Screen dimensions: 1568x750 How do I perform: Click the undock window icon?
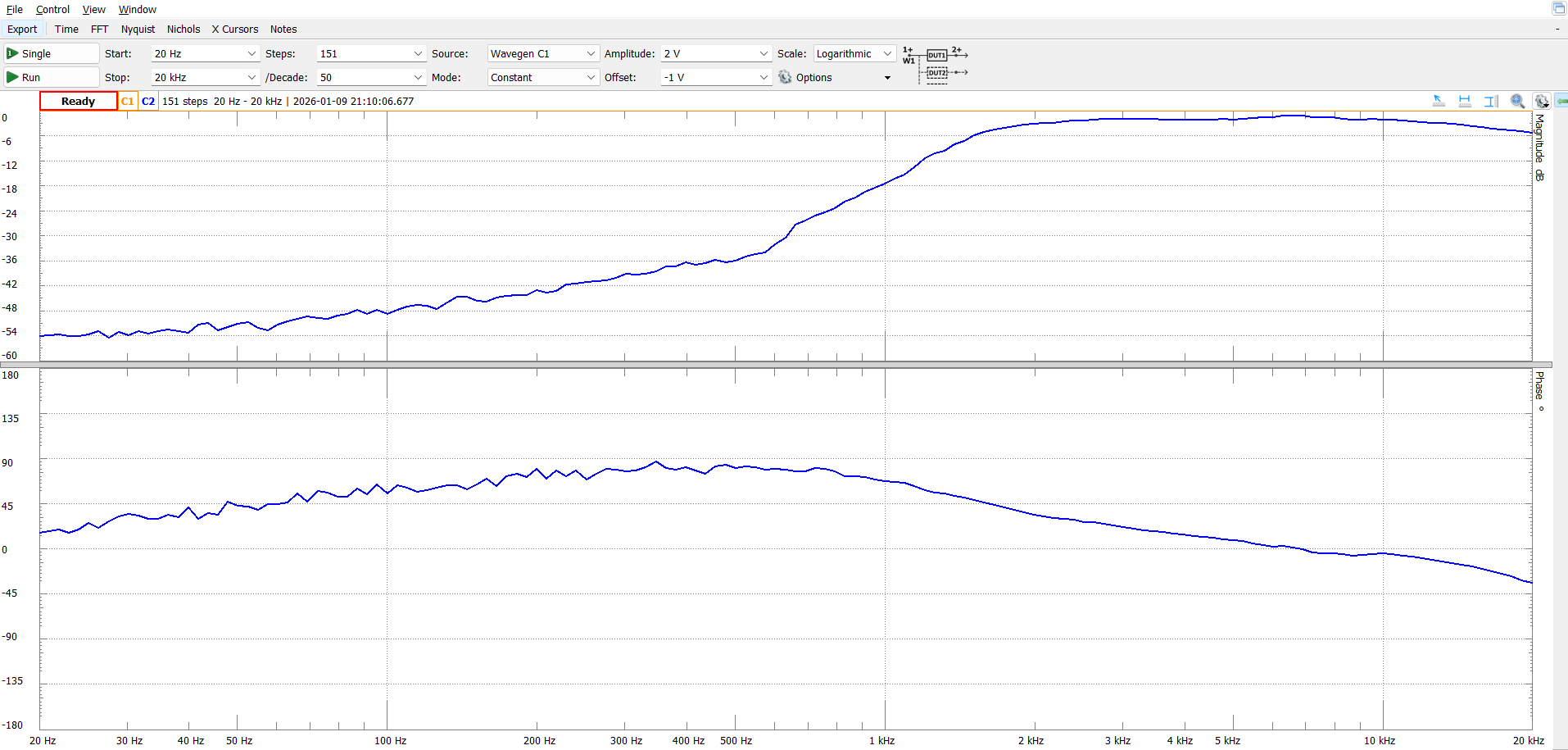(x=1558, y=8)
